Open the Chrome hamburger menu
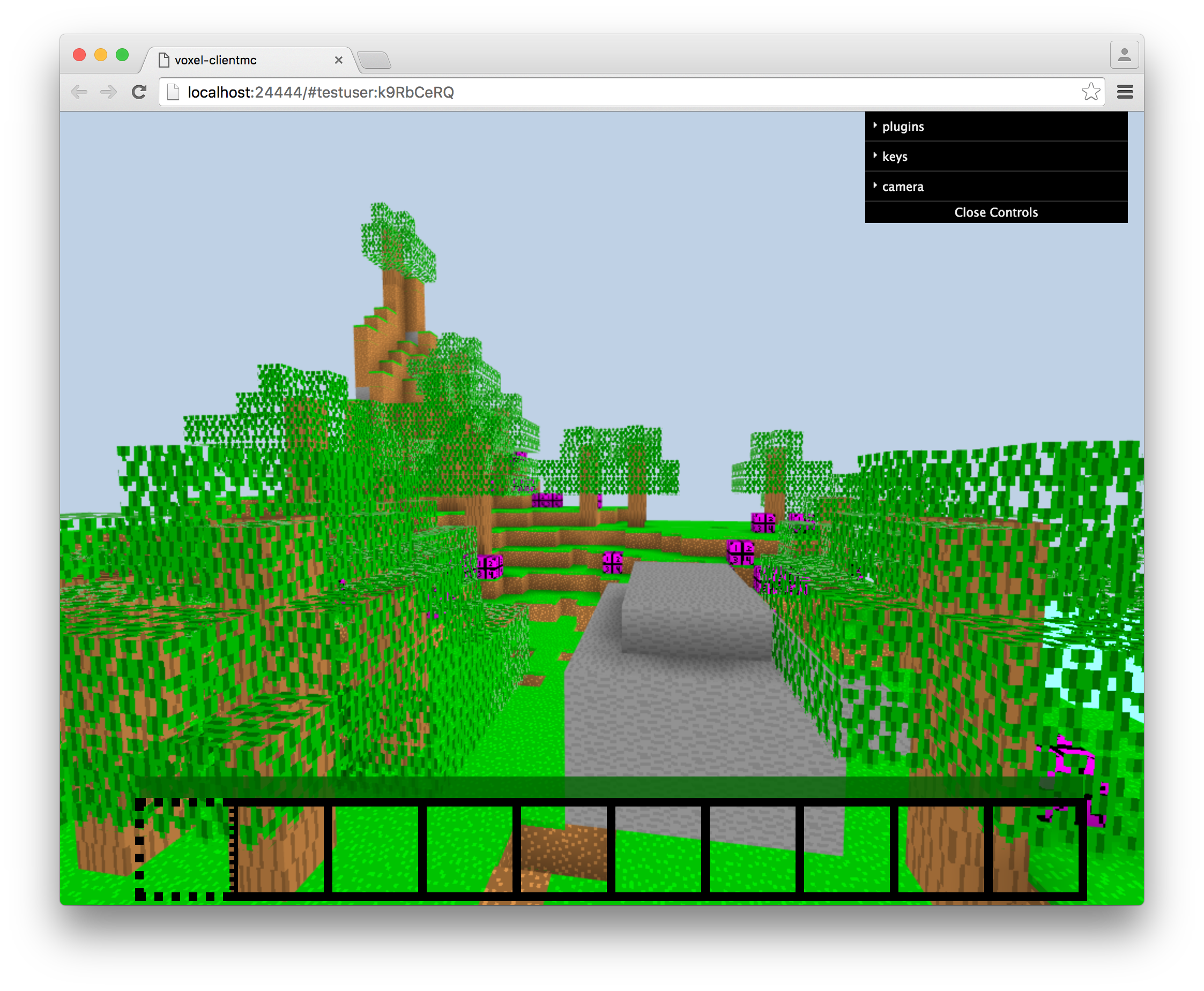1204x991 pixels. click(1125, 92)
